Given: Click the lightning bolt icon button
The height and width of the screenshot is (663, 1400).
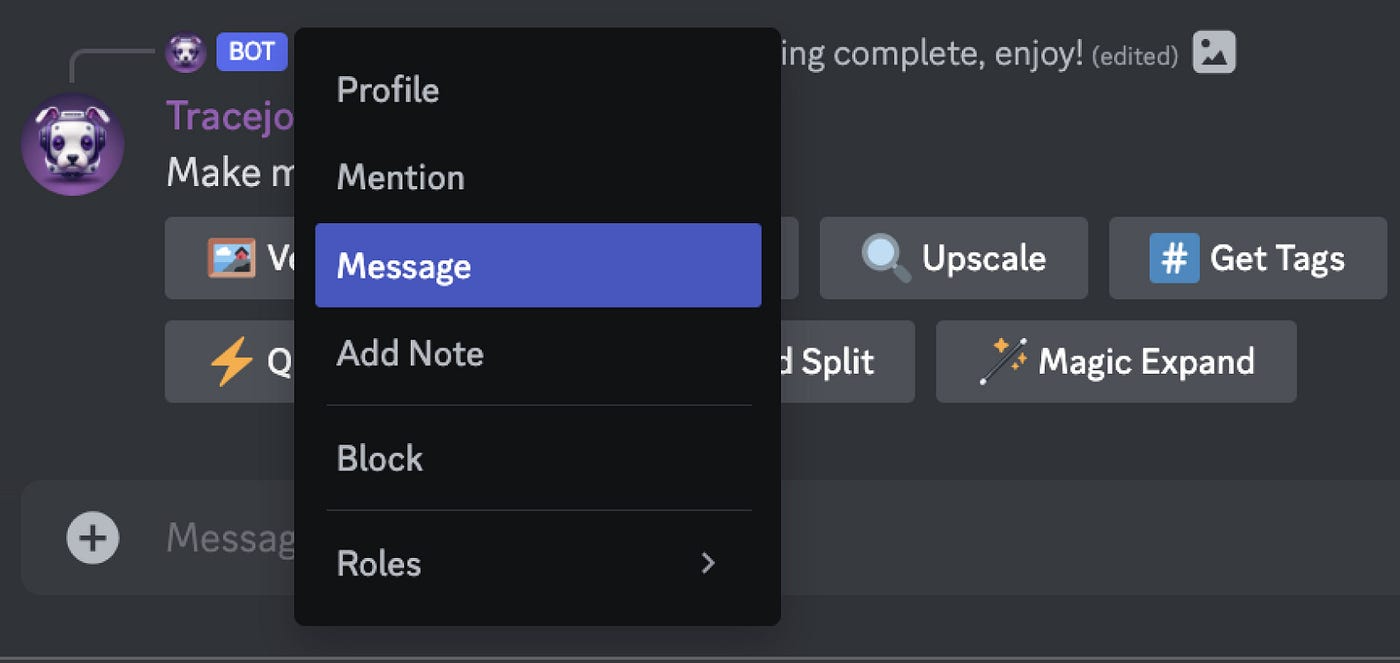Looking at the screenshot, I should [x=230, y=361].
